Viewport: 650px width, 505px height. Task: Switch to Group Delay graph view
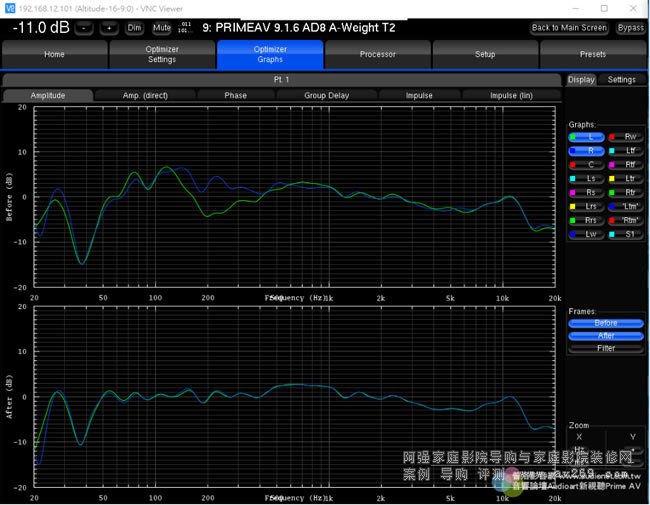[327, 96]
